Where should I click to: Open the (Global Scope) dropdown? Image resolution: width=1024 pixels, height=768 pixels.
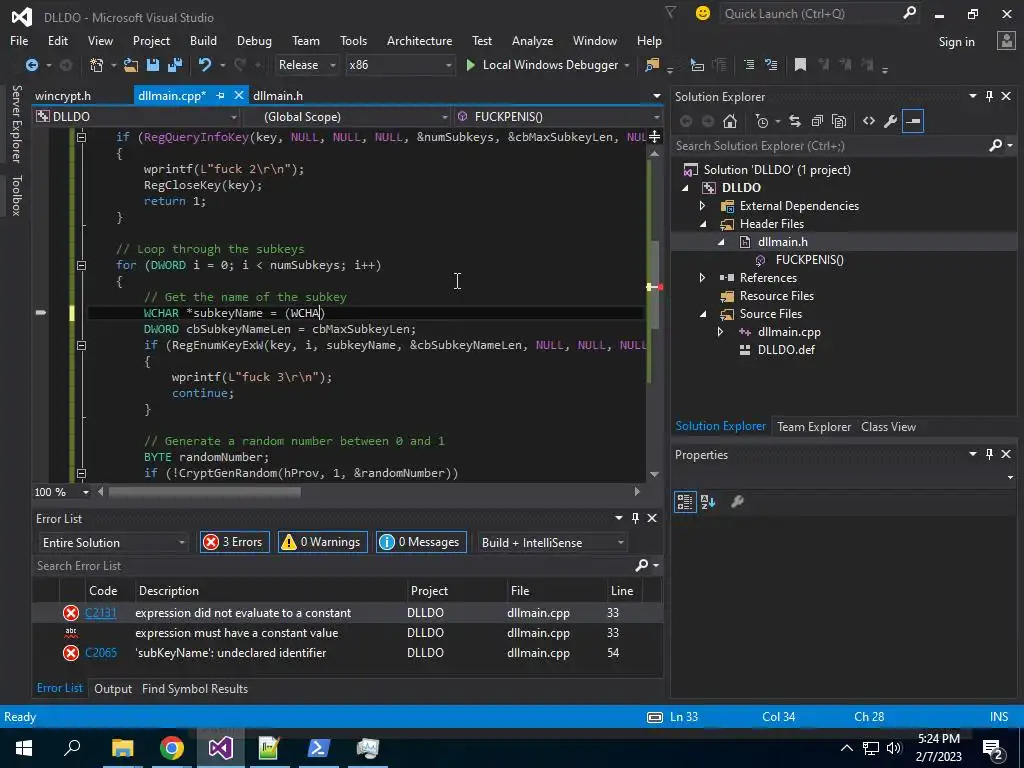pos(347,117)
